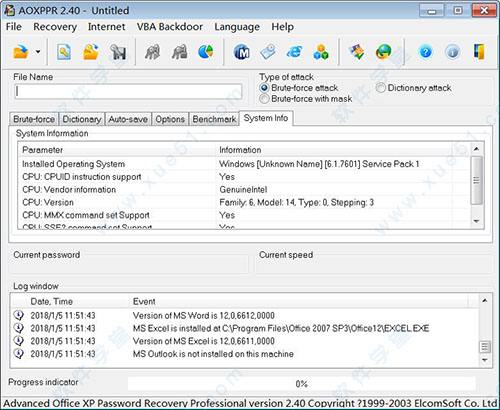Click the round blue M toolbar icon

coord(242,52)
